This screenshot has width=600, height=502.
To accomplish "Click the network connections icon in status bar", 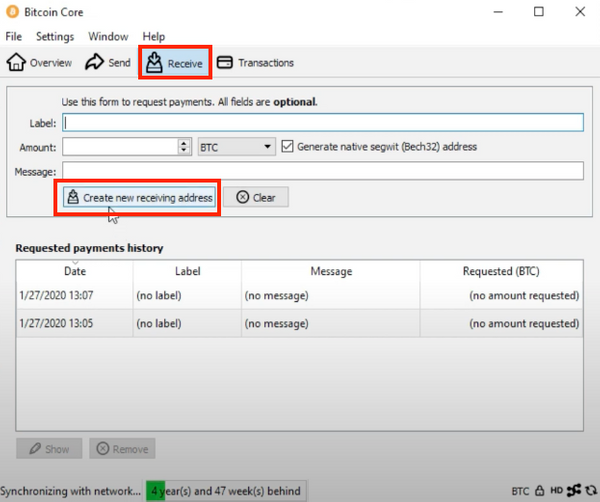I will [x=573, y=491].
